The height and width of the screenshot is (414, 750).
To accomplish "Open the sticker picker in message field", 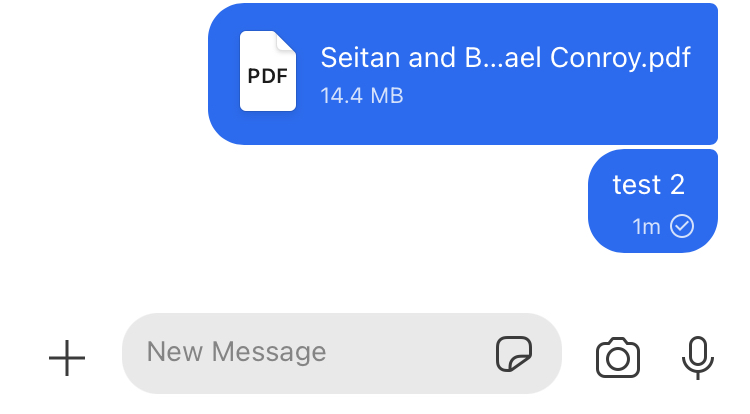I will click(x=514, y=354).
